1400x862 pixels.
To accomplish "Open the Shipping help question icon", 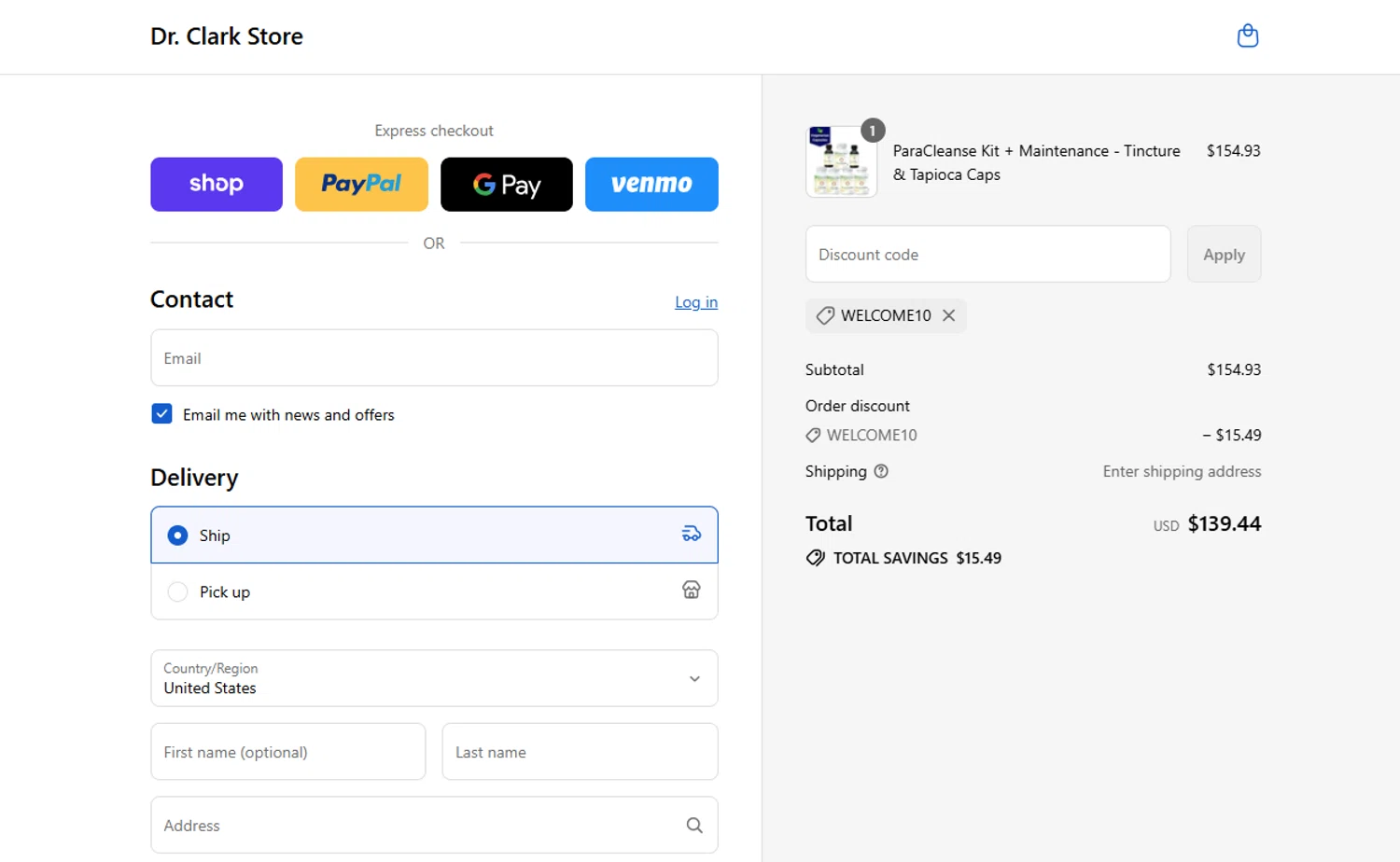I will coord(881,471).
